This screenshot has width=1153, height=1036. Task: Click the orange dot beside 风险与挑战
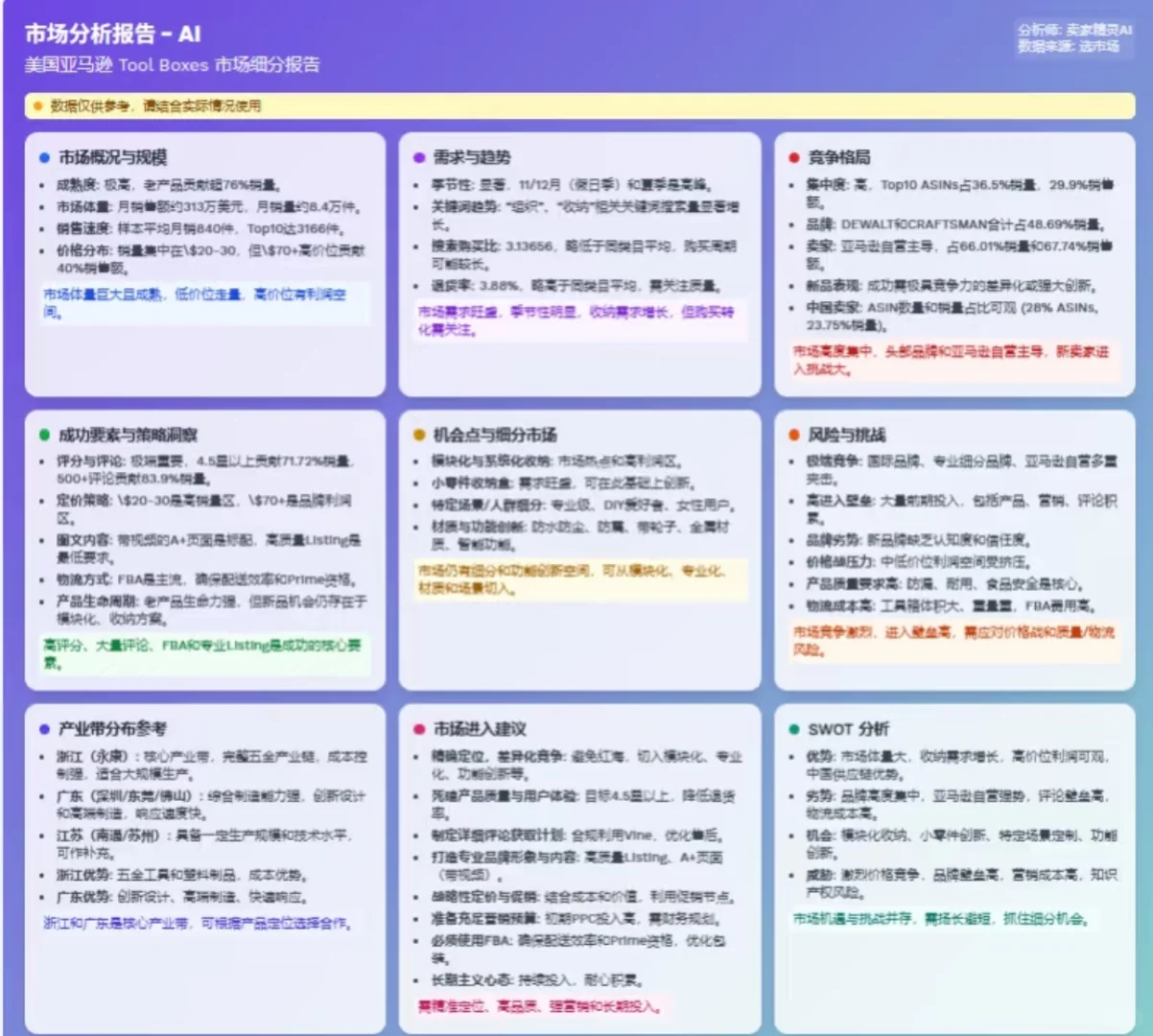point(794,435)
